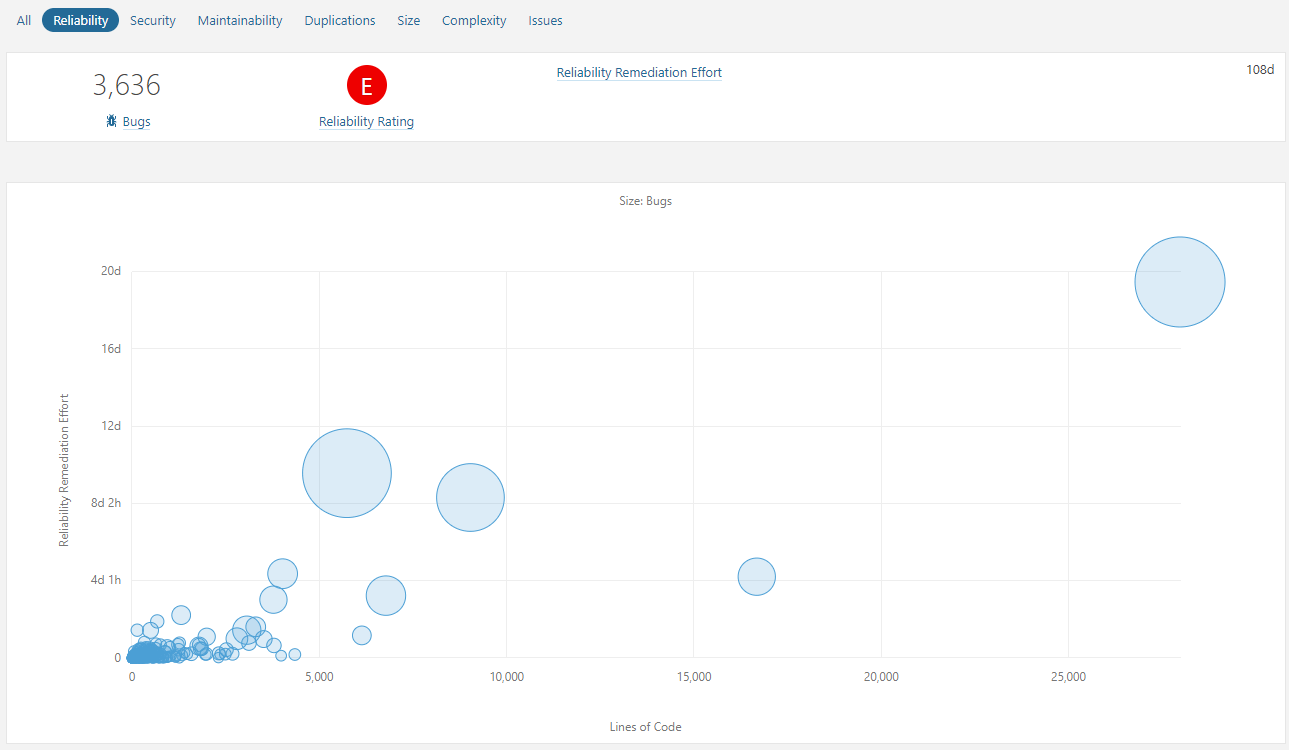Toggle the Reliability filter pill
The image size is (1289, 750).
tap(80, 19)
